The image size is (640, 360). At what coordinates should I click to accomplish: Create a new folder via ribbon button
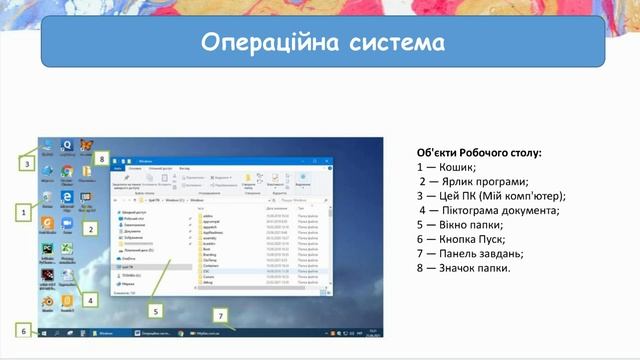point(248,182)
